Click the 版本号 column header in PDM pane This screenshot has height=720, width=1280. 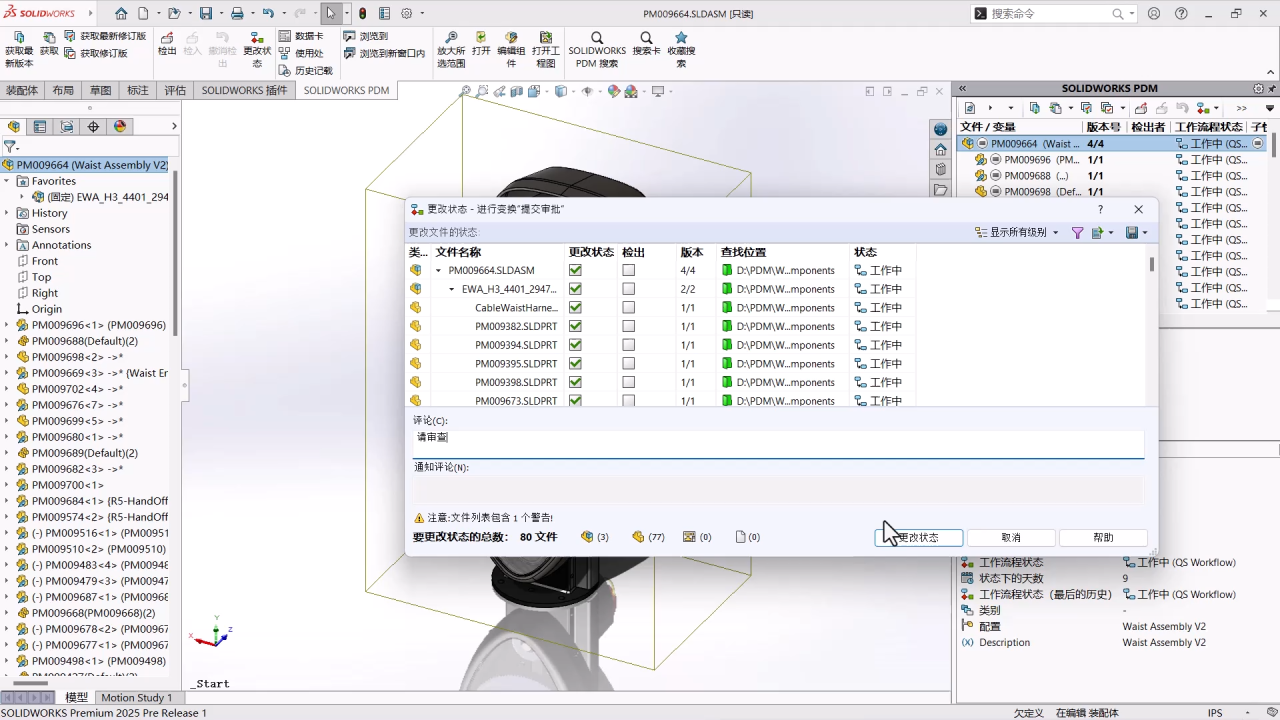[x=1105, y=127]
